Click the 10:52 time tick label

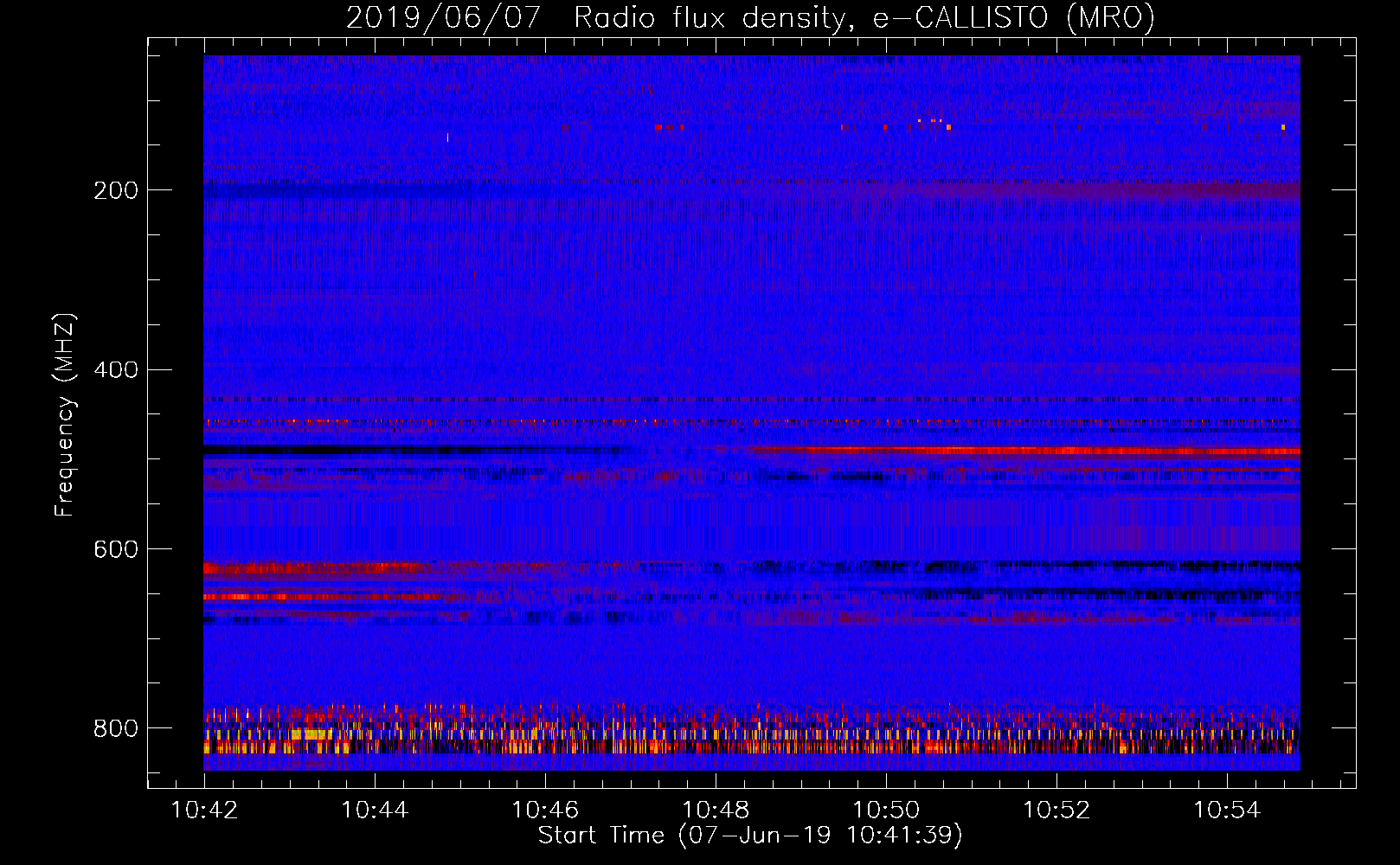coord(1056,811)
